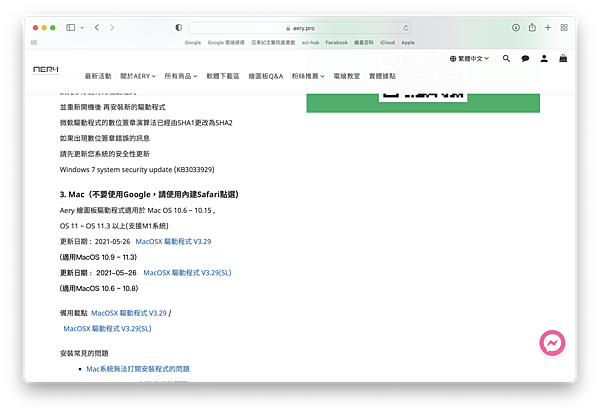
Task: Go back to the previous page
Action: 97,28
